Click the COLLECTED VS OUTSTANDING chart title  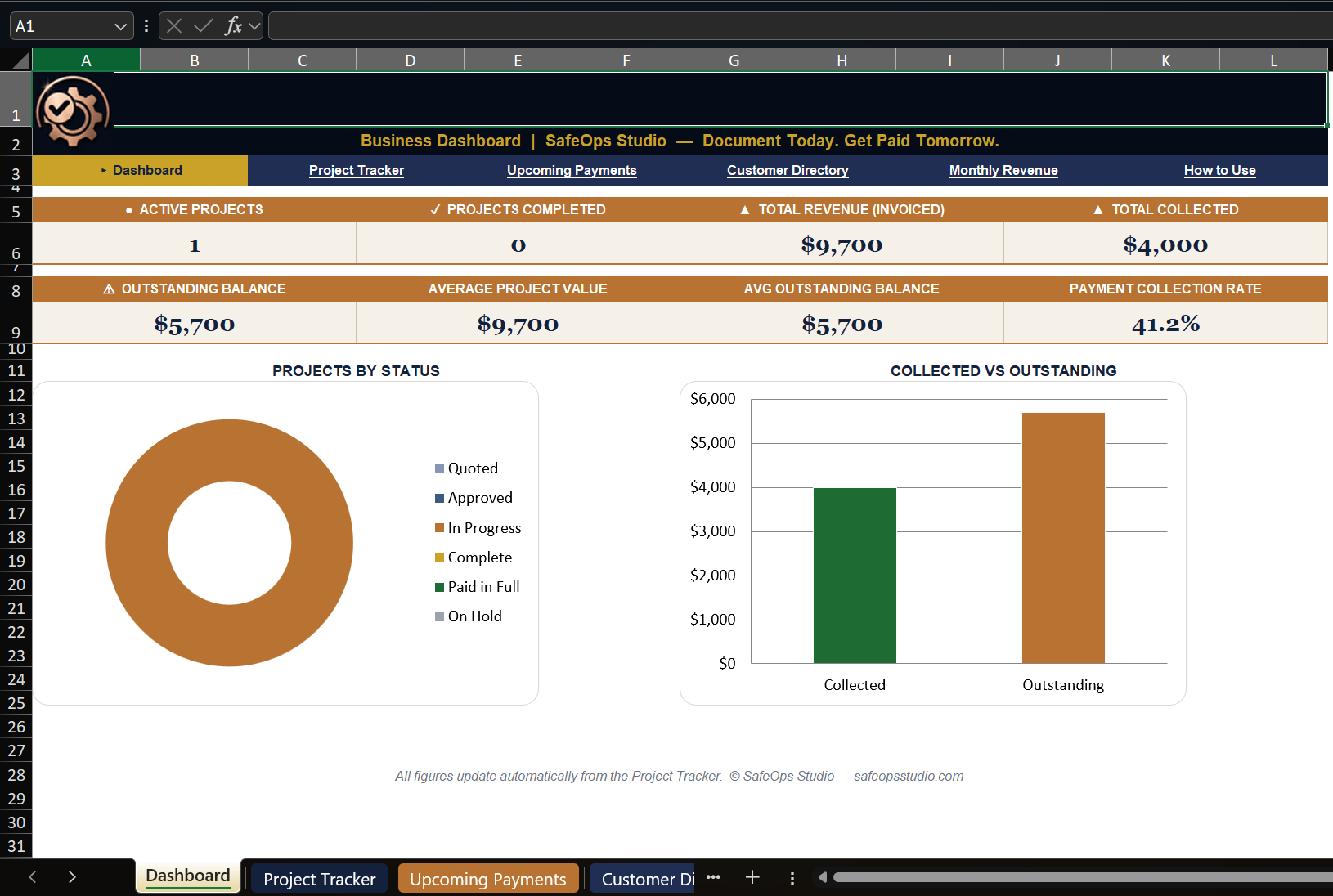[x=1003, y=370]
